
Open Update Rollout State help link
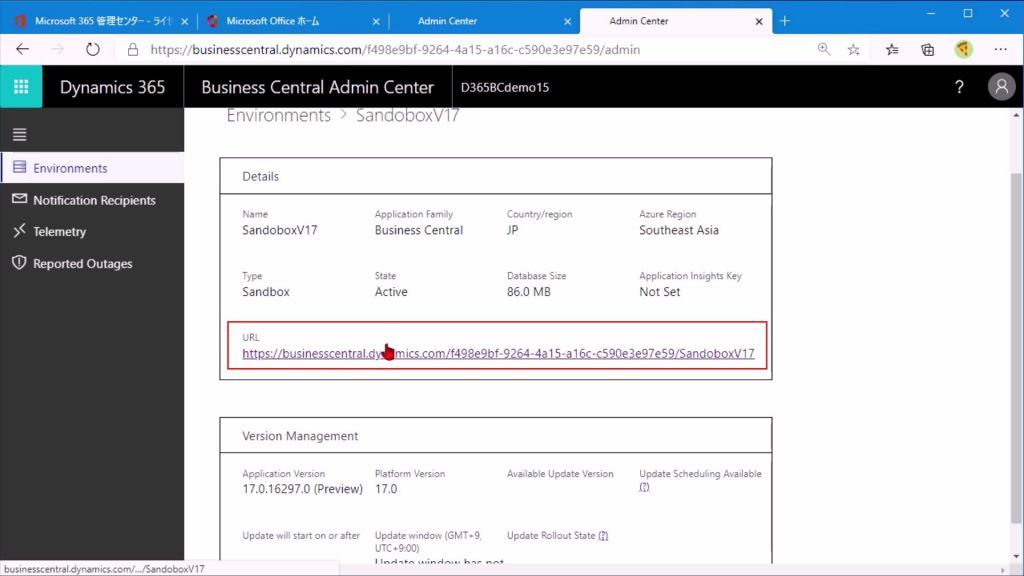603,536
